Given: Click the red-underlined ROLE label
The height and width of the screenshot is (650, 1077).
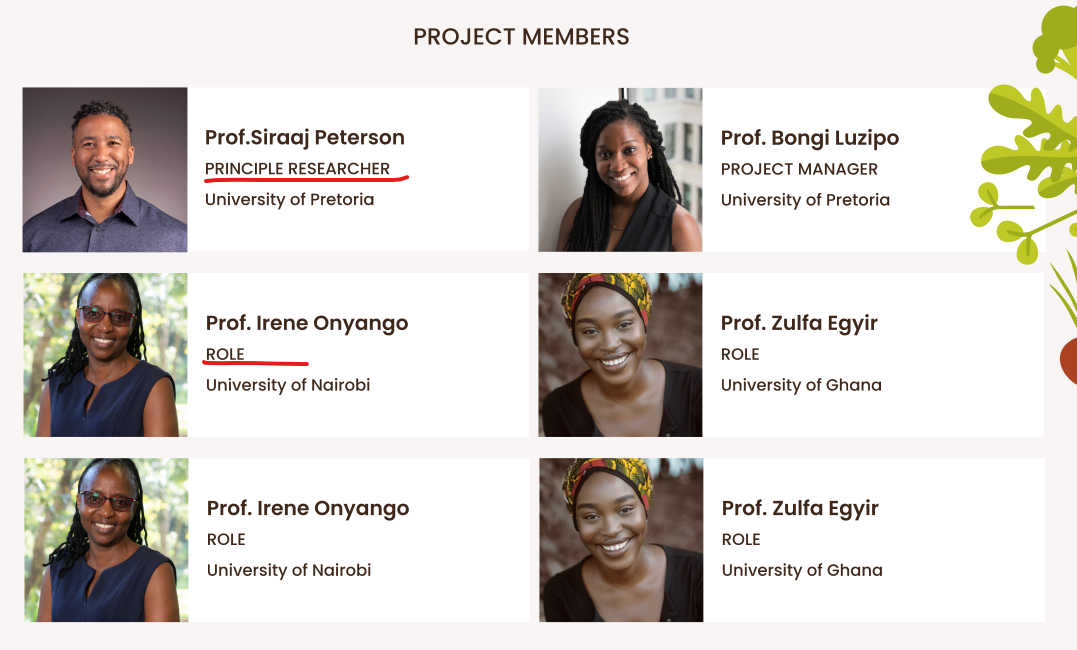Looking at the screenshot, I should (x=225, y=354).
